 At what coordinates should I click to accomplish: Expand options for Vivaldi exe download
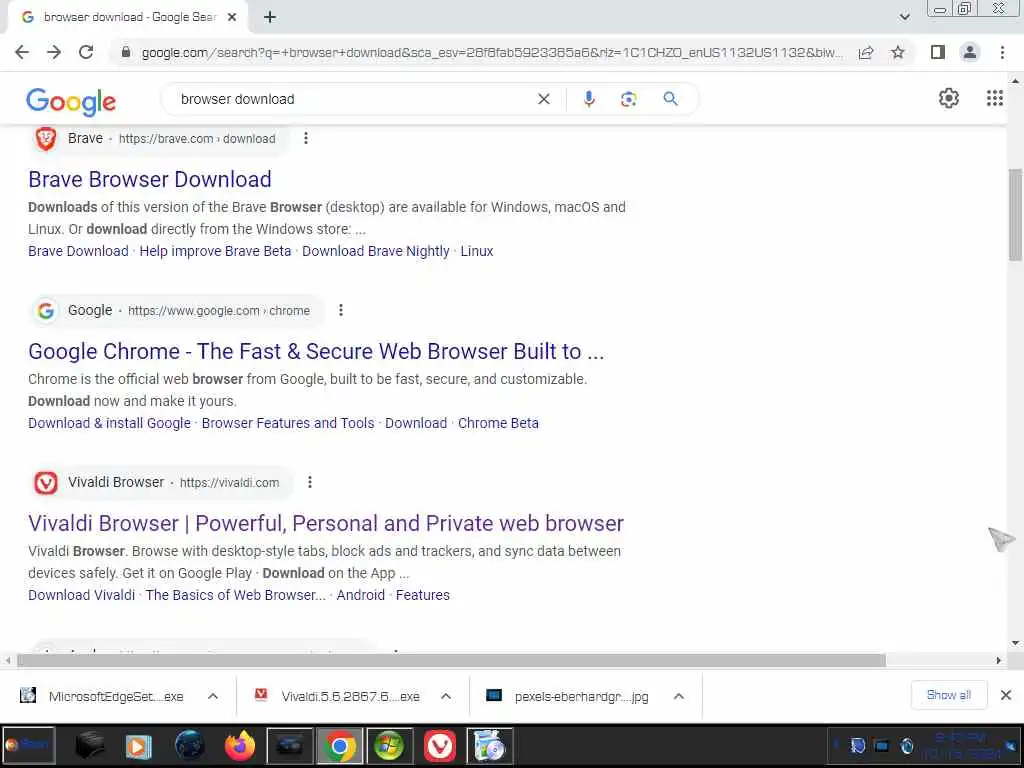pyautogui.click(x=446, y=696)
